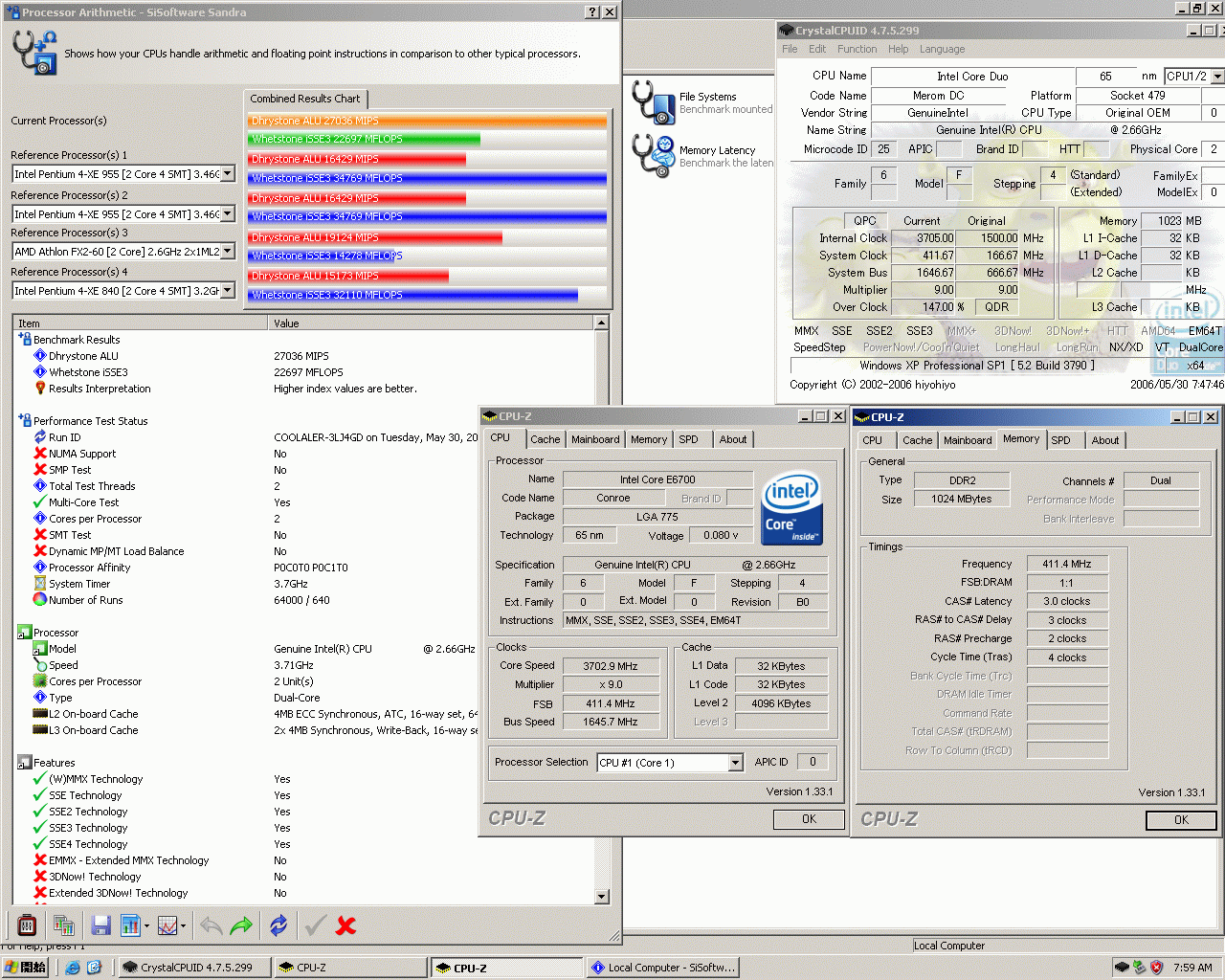Refresh results with the blue arrows icon

[280, 924]
